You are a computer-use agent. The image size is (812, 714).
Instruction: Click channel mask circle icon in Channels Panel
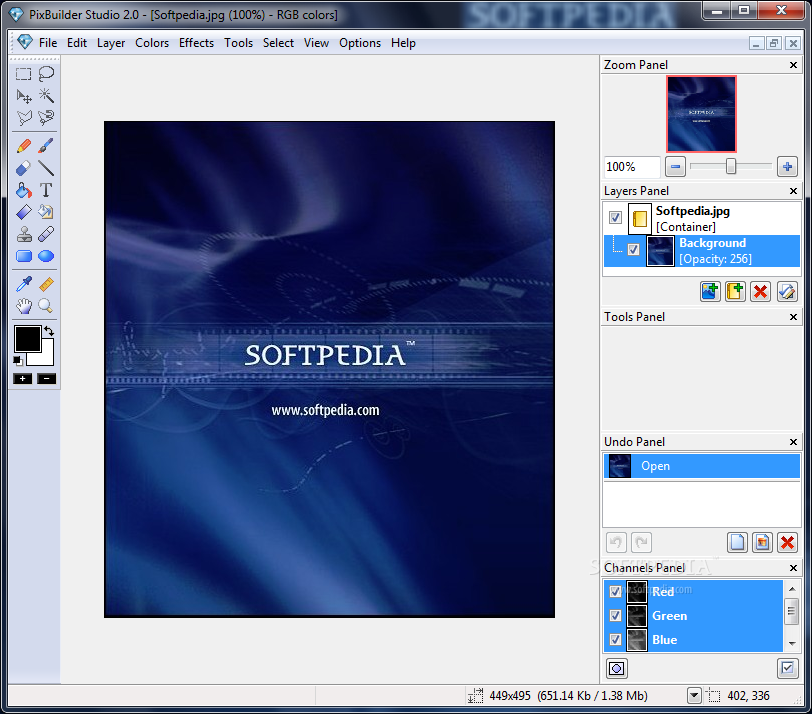pos(616,668)
